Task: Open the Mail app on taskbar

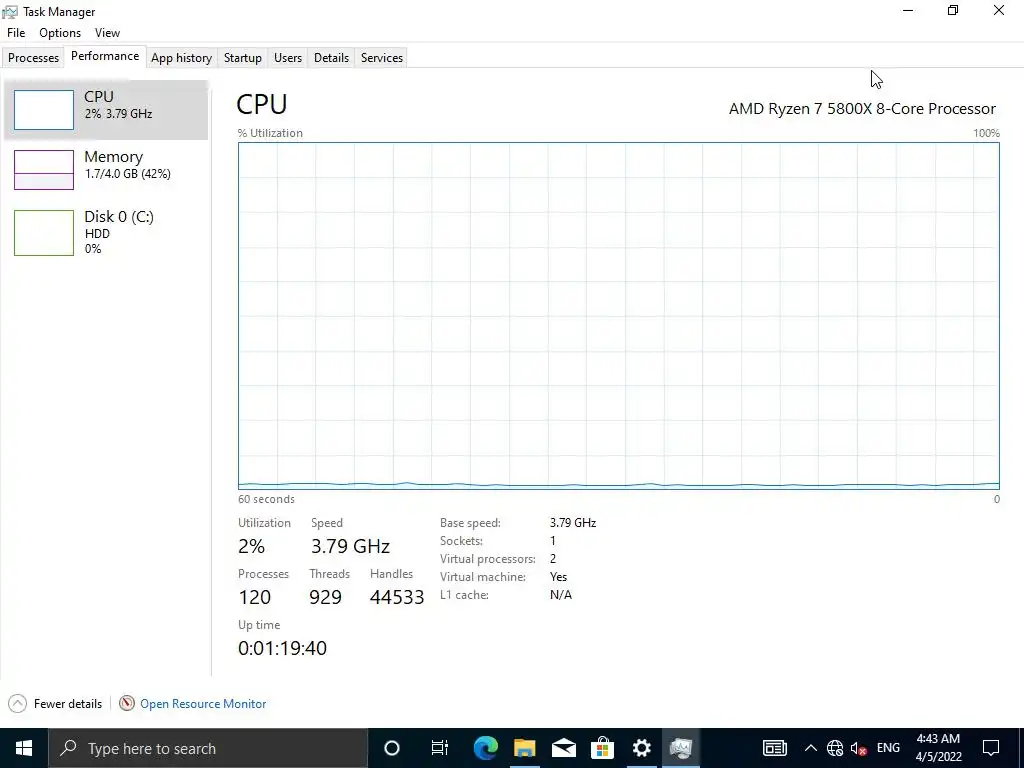Action: pyautogui.click(x=564, y=748)
